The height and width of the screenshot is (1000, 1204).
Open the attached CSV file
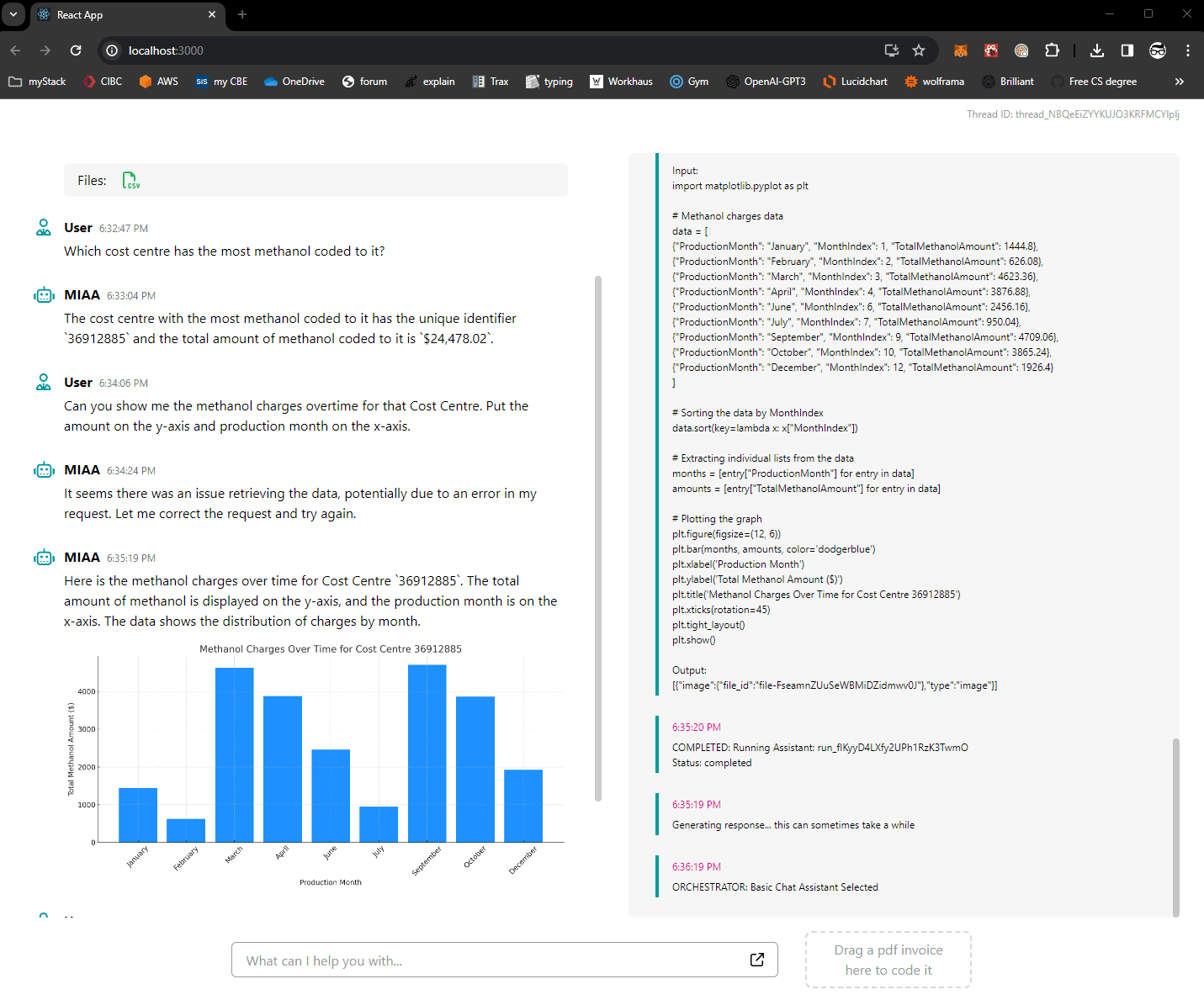[x=130, y=179]
